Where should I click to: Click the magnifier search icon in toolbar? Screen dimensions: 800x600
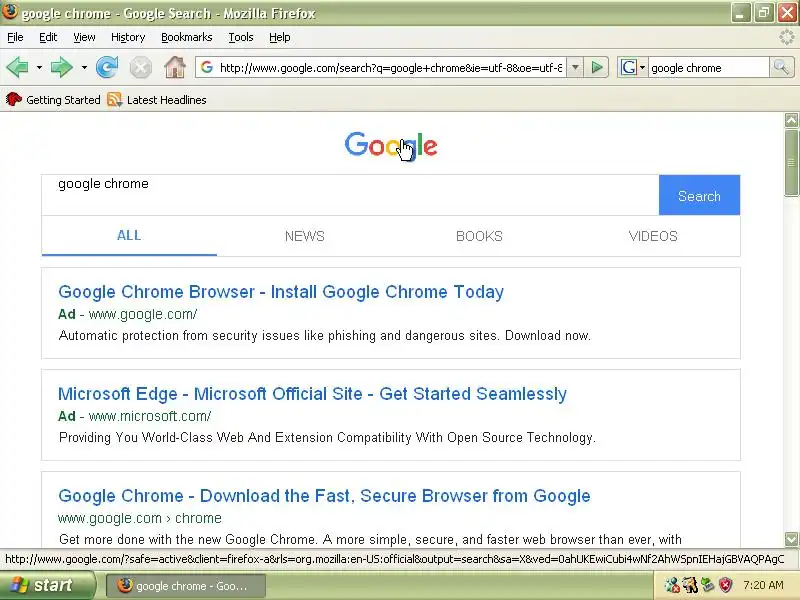tap(781, 67)
